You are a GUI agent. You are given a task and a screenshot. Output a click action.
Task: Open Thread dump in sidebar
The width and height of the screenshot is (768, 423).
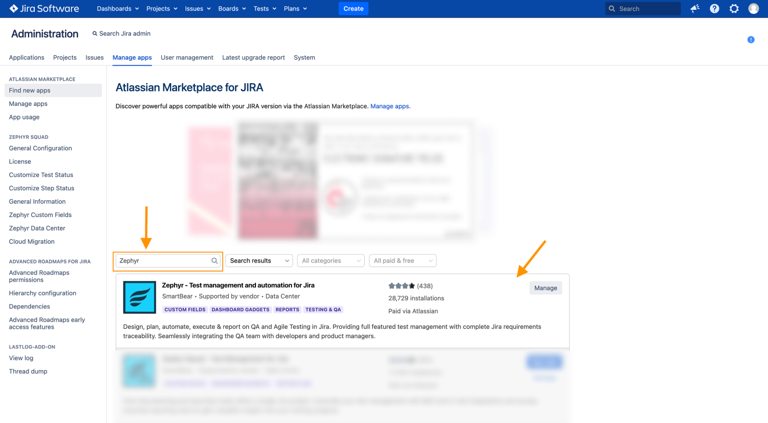[x=28, y=371]
